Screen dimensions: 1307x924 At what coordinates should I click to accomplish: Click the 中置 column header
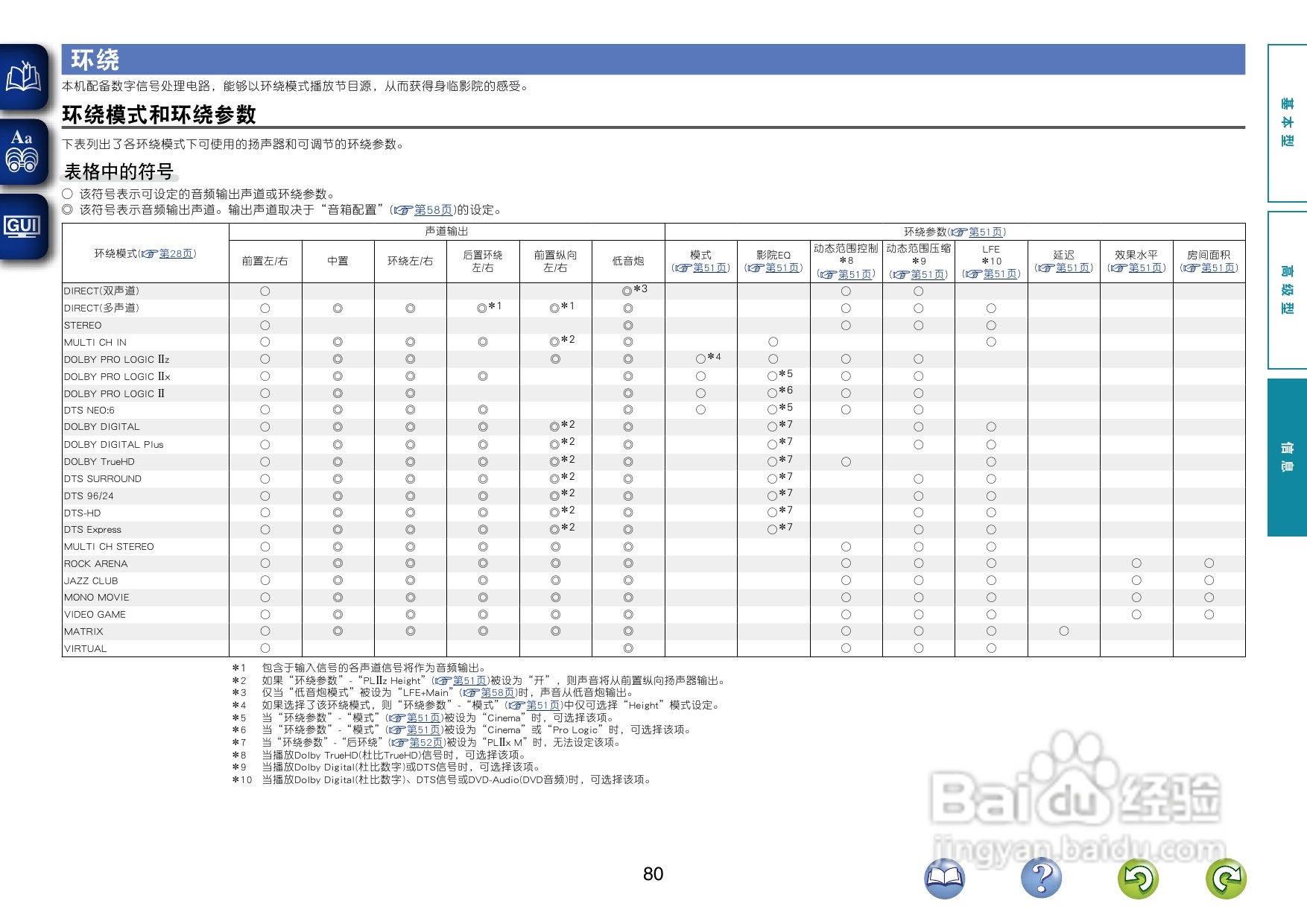(x=338, y=262)
